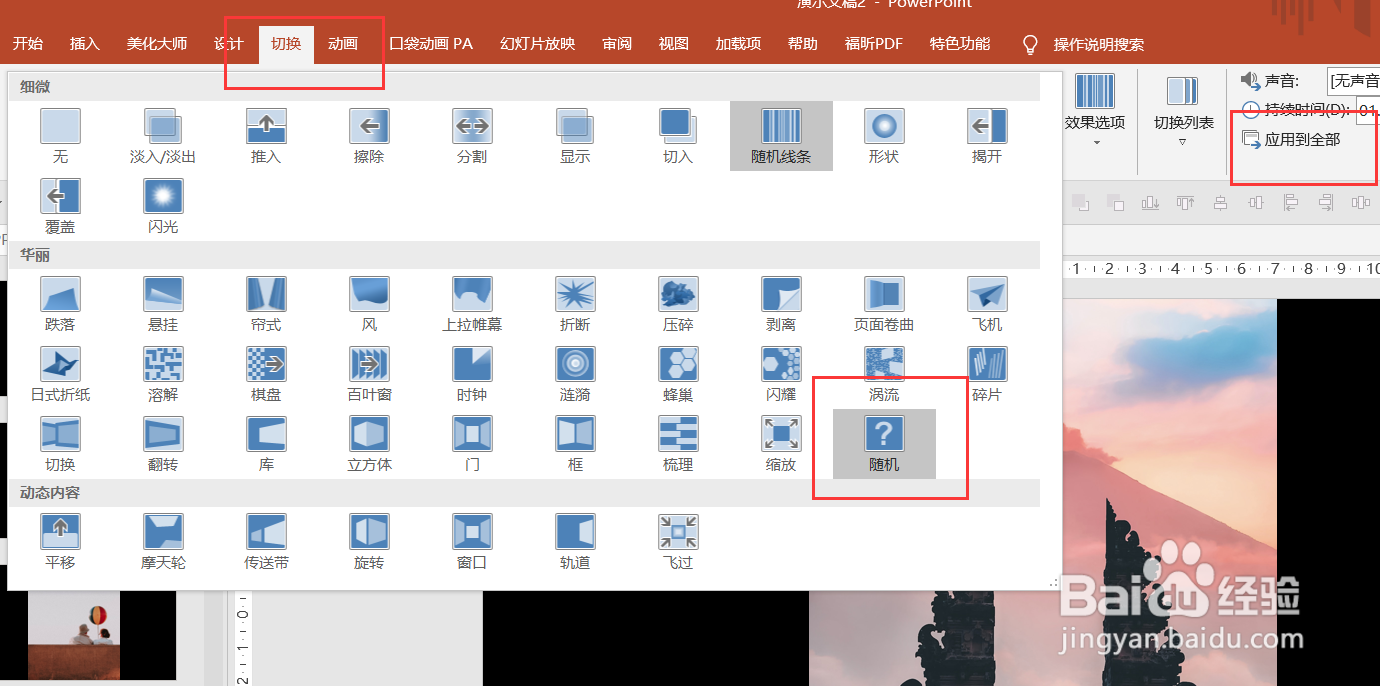
Task: Edit the 持续时间 duration field
Action: 1367,110
